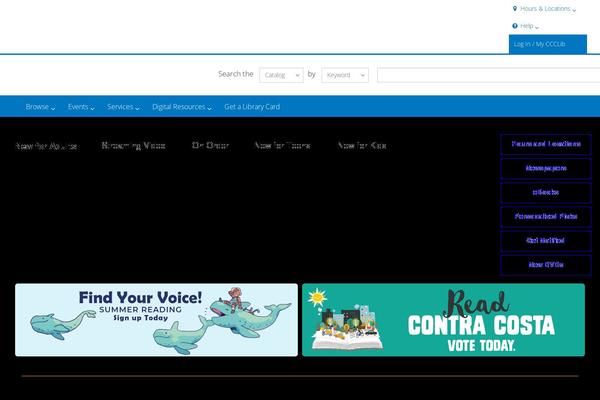
Task: Open the Keyword search type dropdown
Action: pyautogui.click(x=345, y=75)
